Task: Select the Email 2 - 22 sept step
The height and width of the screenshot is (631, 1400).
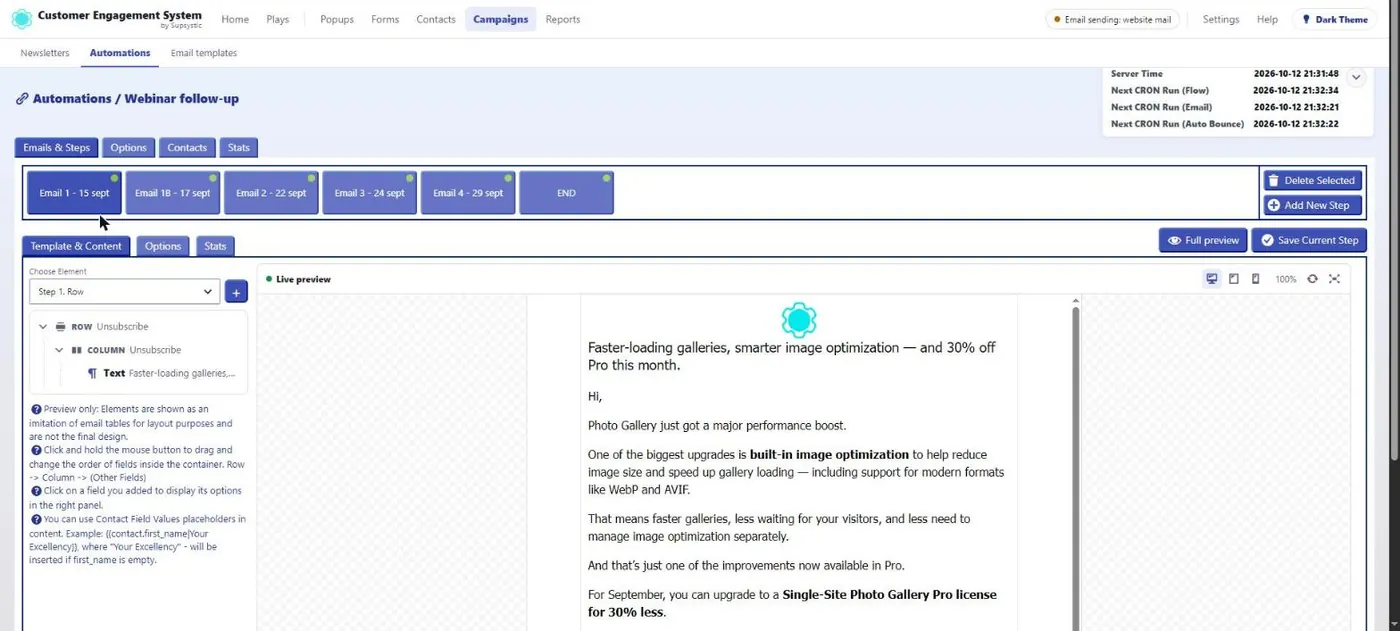Action: click(x=271, y=193)
